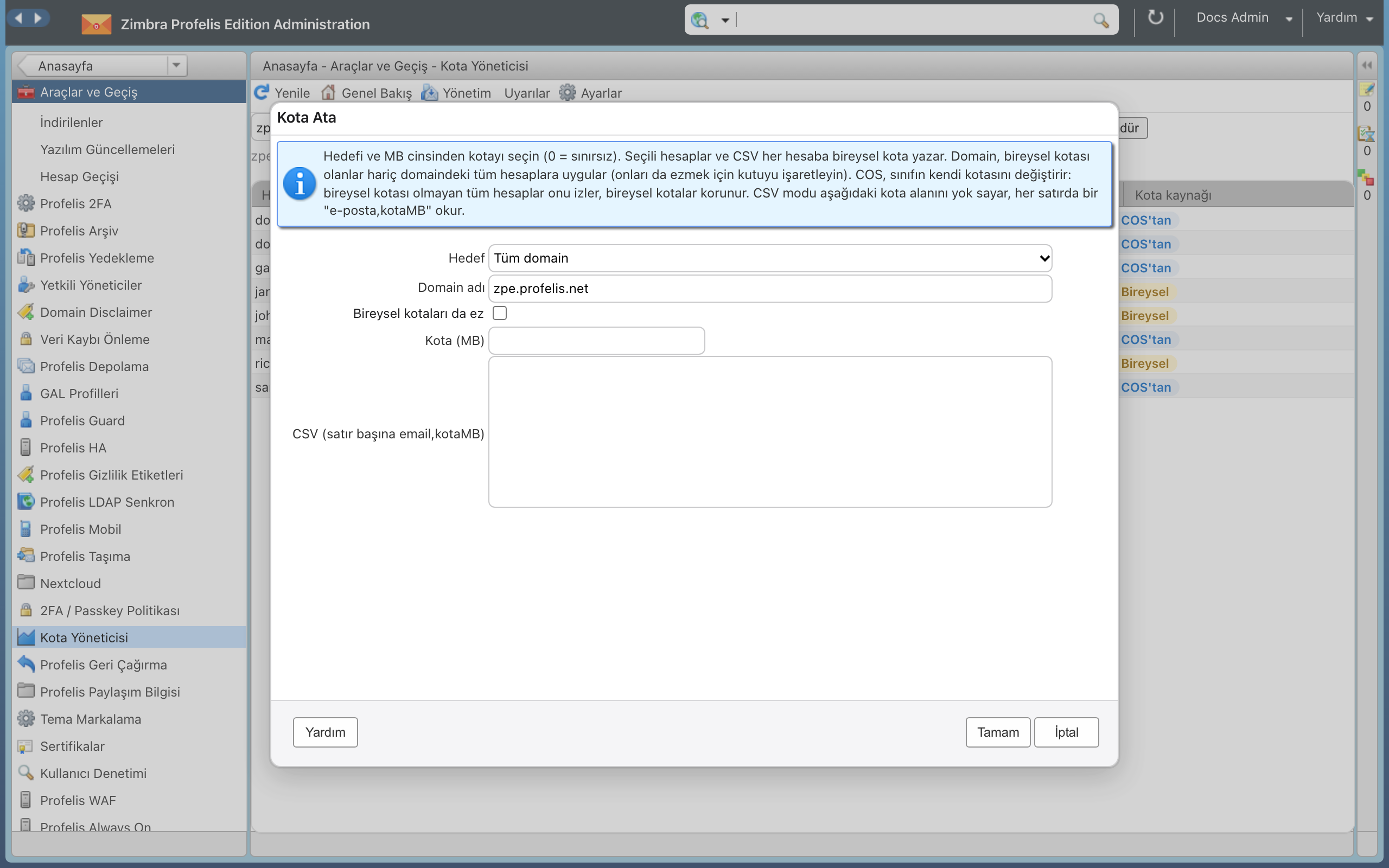
Task: Click the forward navigation arrow
Action: 38,18
